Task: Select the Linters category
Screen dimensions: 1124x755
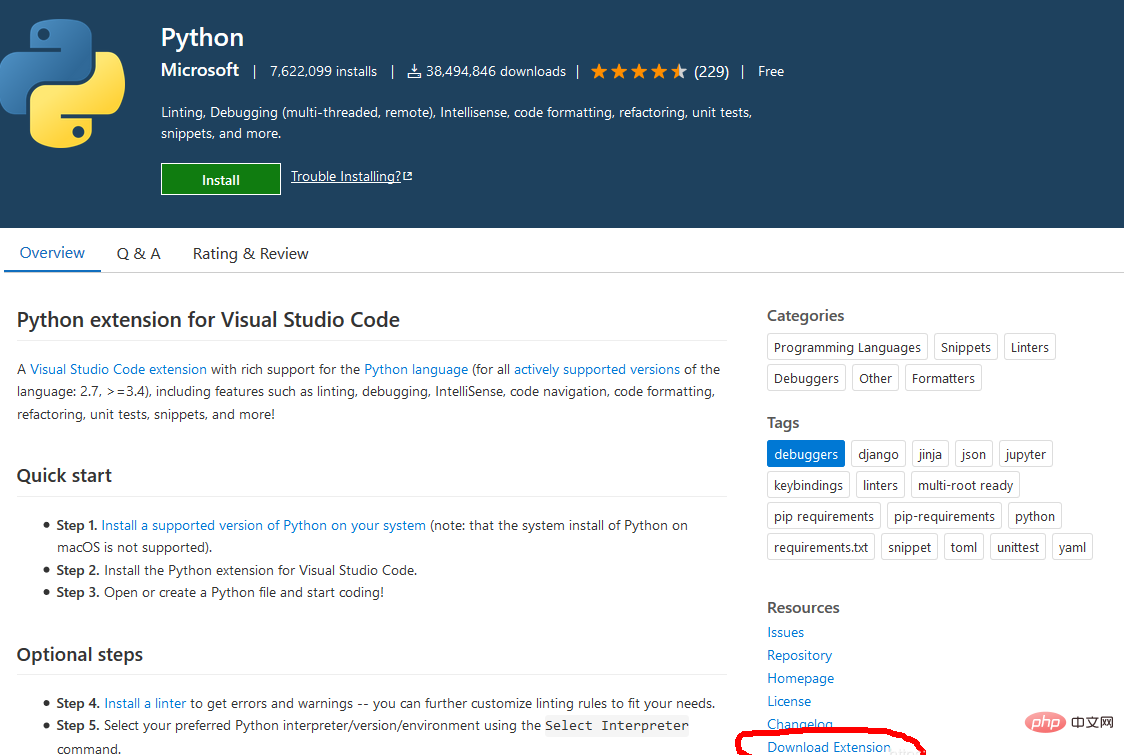Action: [1029, 347]
